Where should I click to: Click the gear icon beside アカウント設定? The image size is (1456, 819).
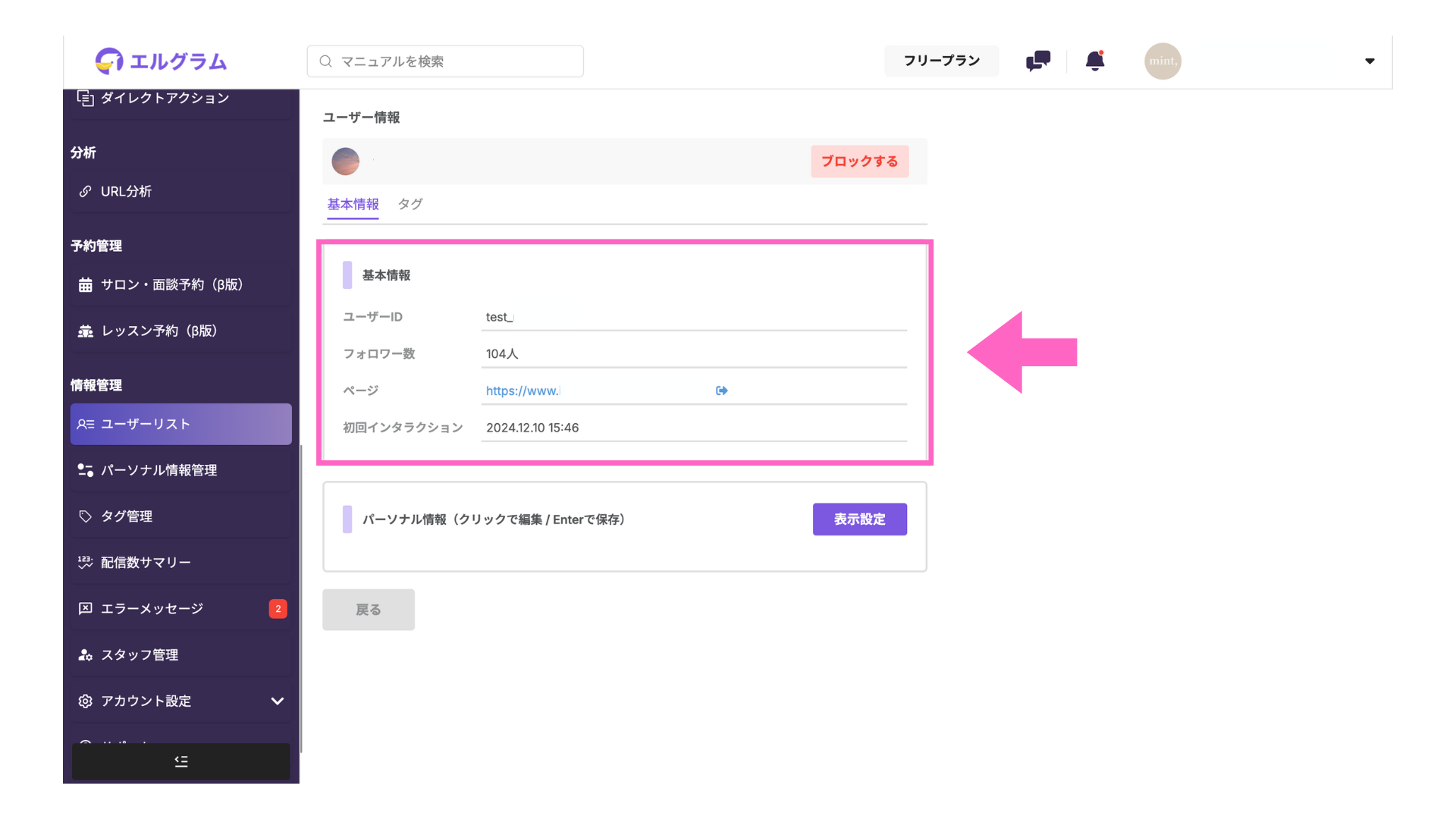tap(85, 701)
